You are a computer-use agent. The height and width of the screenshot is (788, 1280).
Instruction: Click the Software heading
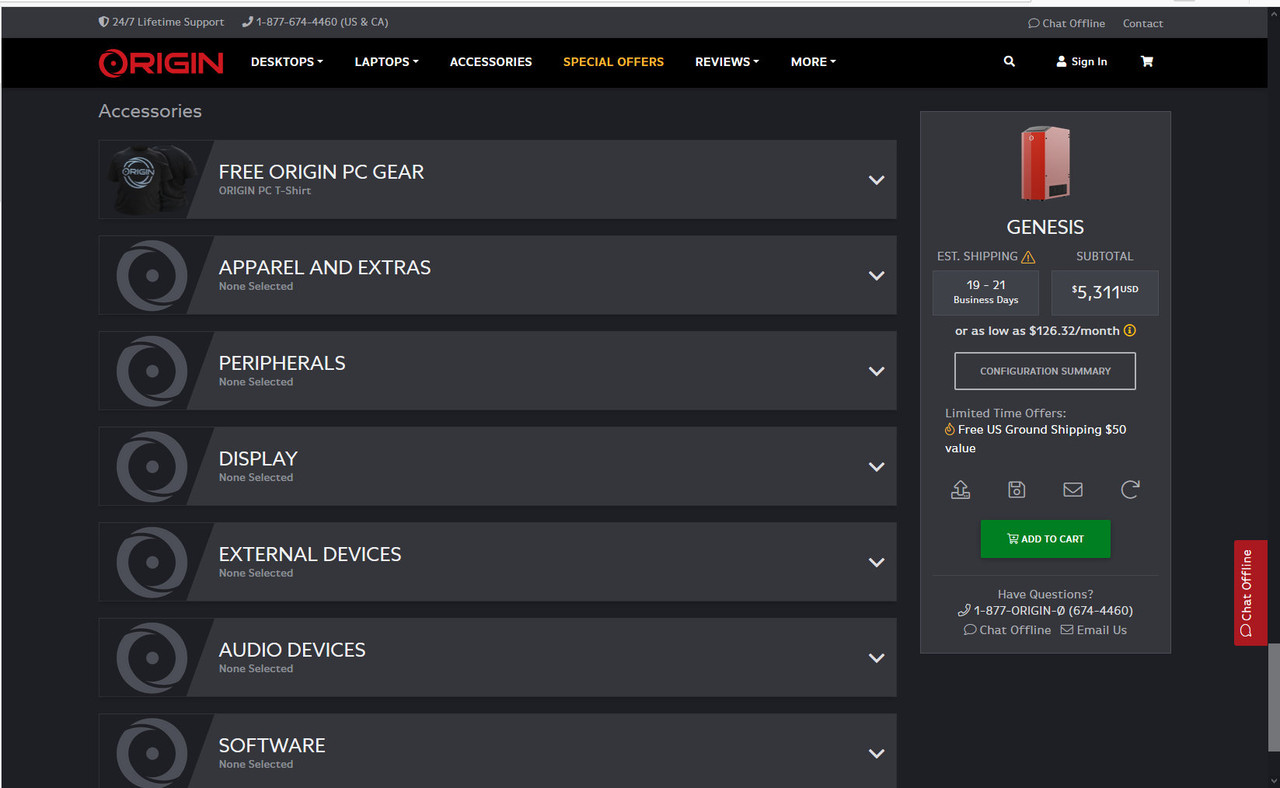(272, 745)
